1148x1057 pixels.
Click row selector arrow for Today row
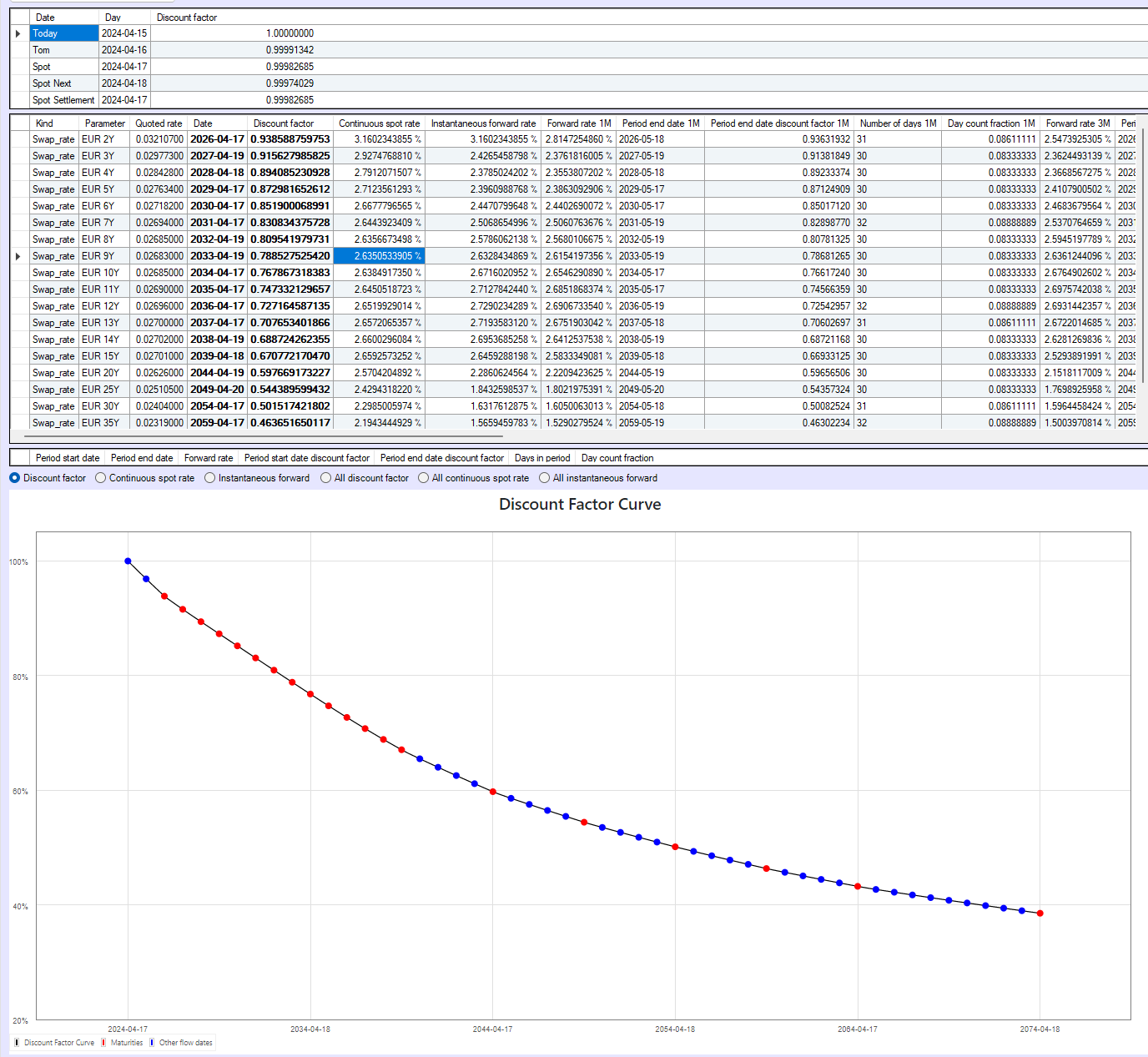[x=19, y=33]
